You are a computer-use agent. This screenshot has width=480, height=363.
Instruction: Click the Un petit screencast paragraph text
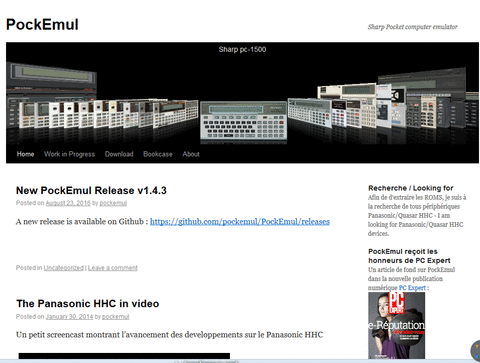(169, 335)
